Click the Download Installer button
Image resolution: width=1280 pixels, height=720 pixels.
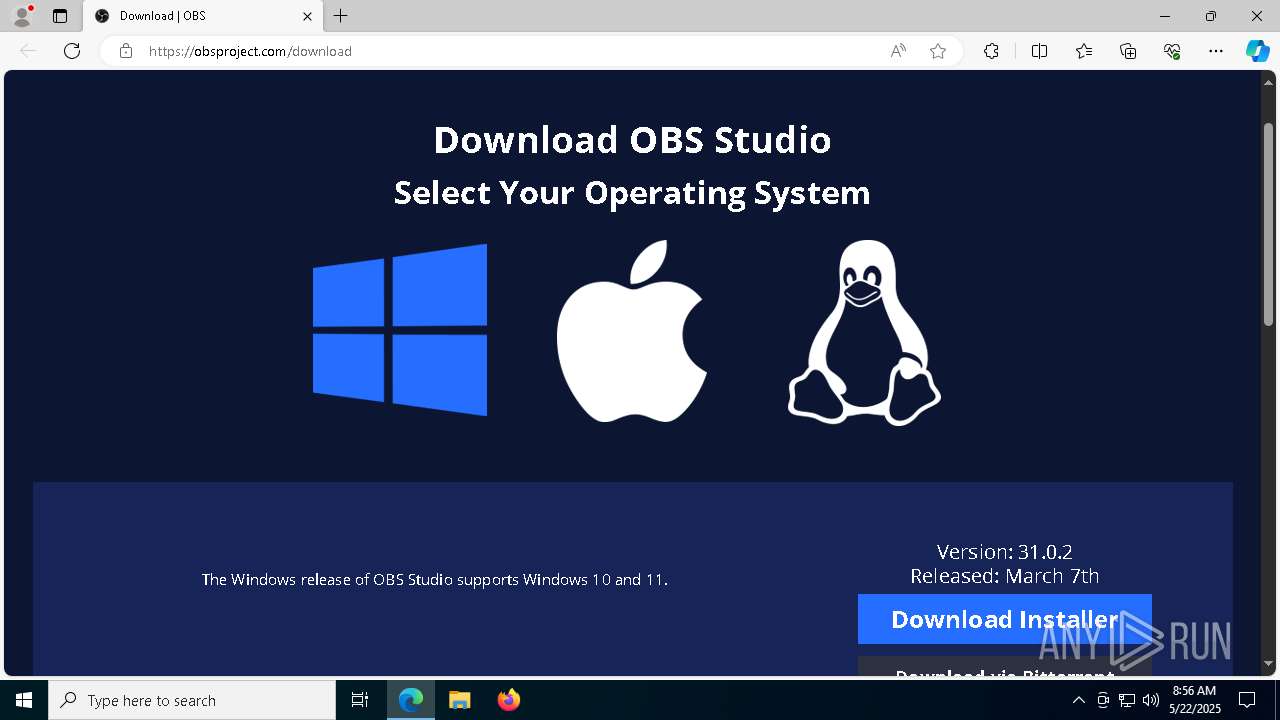pos(1004,619)
